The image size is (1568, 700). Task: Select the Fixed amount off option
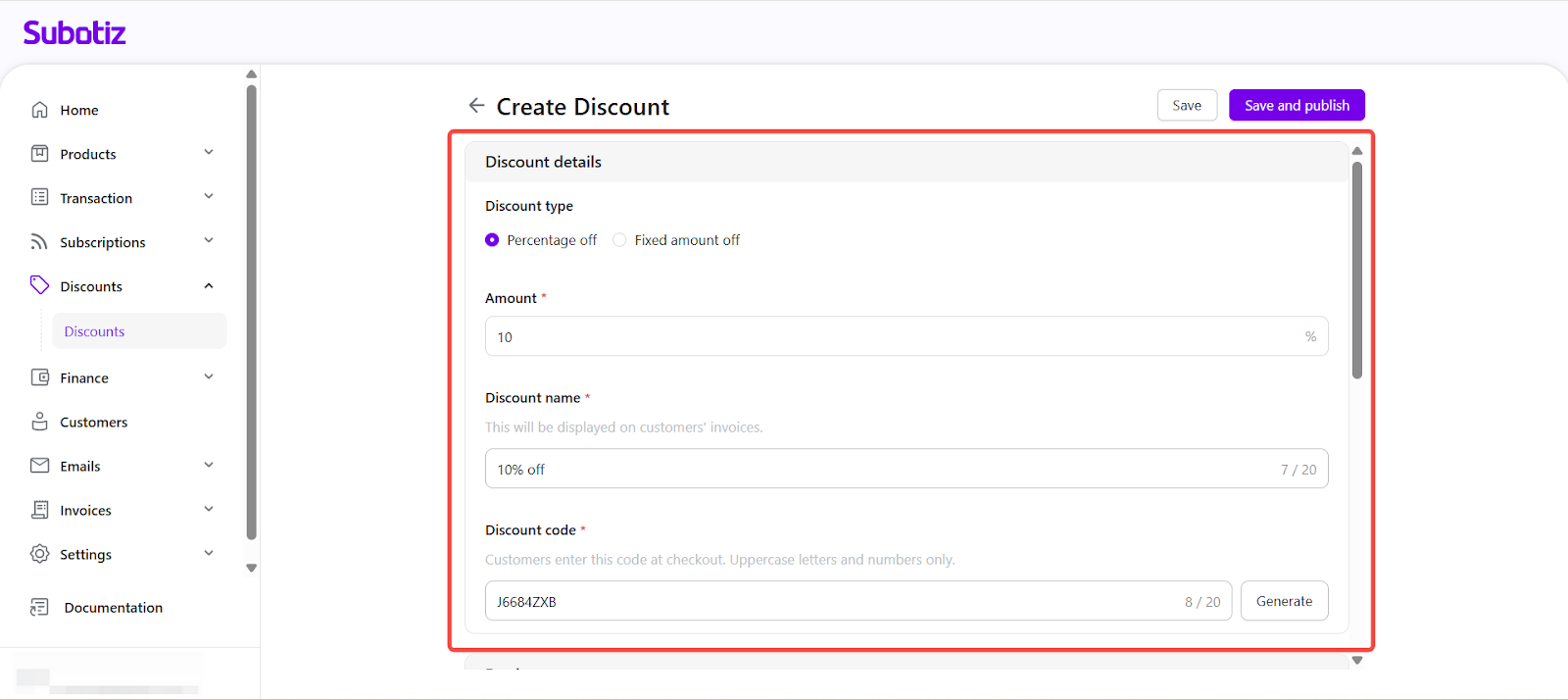[619, 240]
